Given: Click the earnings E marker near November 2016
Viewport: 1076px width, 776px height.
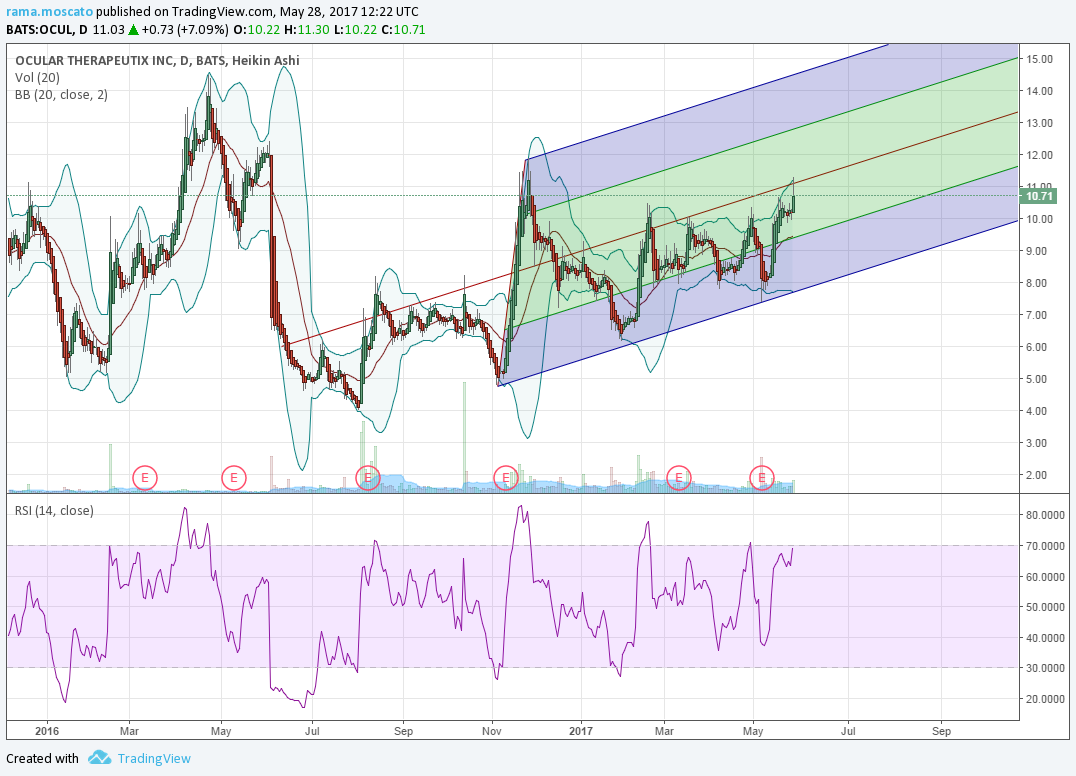Looking at the screenshot, I should pos(506,477).
